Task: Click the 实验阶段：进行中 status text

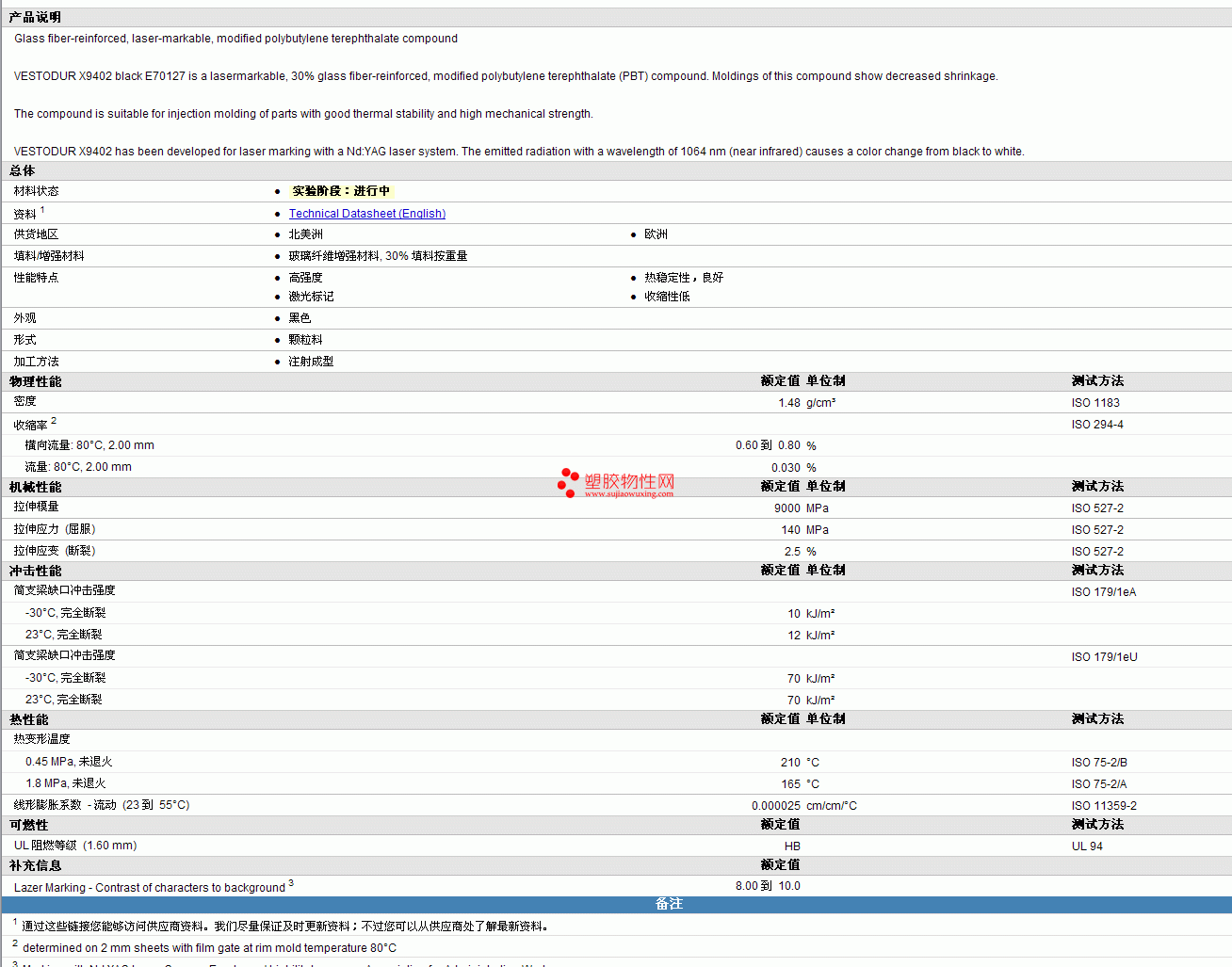Action: (x=341, y=191)
